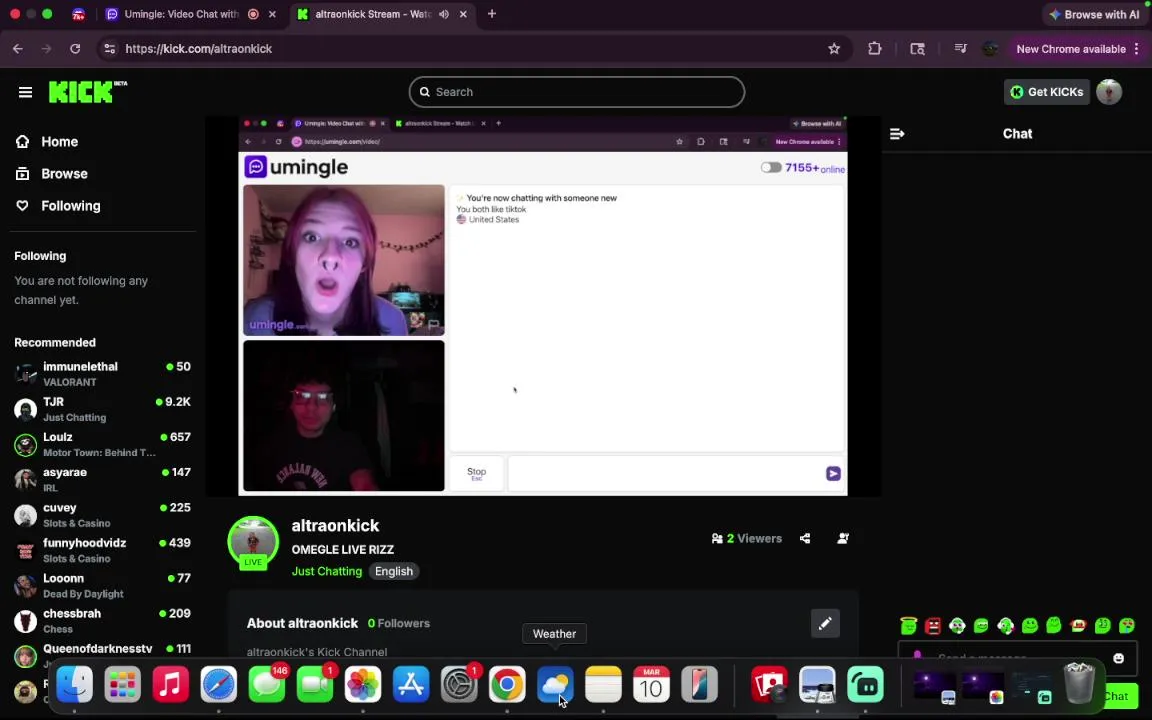
Task: Open funnyhoodvidz recommended channel
Action: 102,550
